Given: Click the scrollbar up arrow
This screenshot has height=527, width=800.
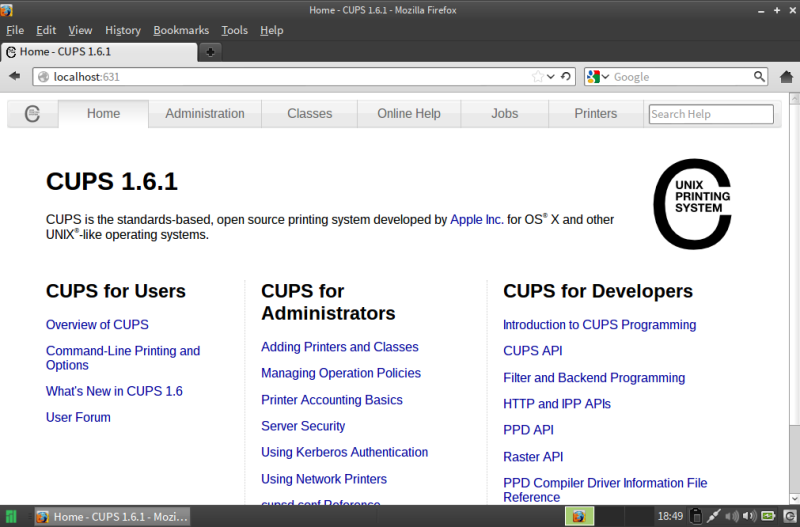Looking at the screenshot, I should tap(794, 98).
